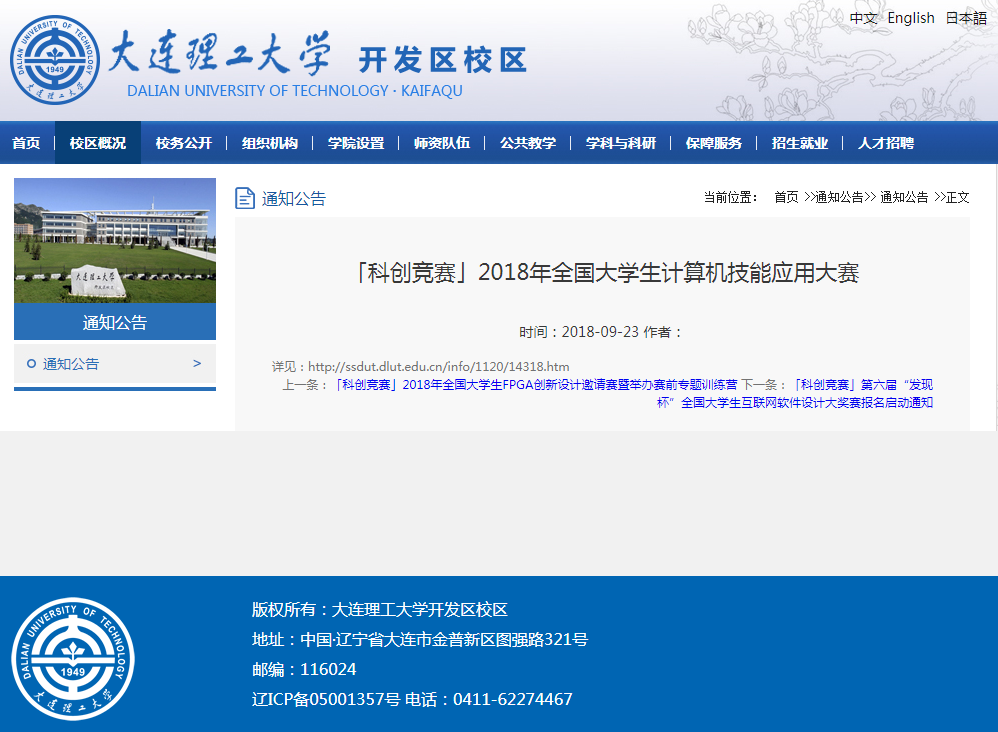Click the footer address 图强路321号 line
This screenshot has height=732, width=998.
click(419, 639)
